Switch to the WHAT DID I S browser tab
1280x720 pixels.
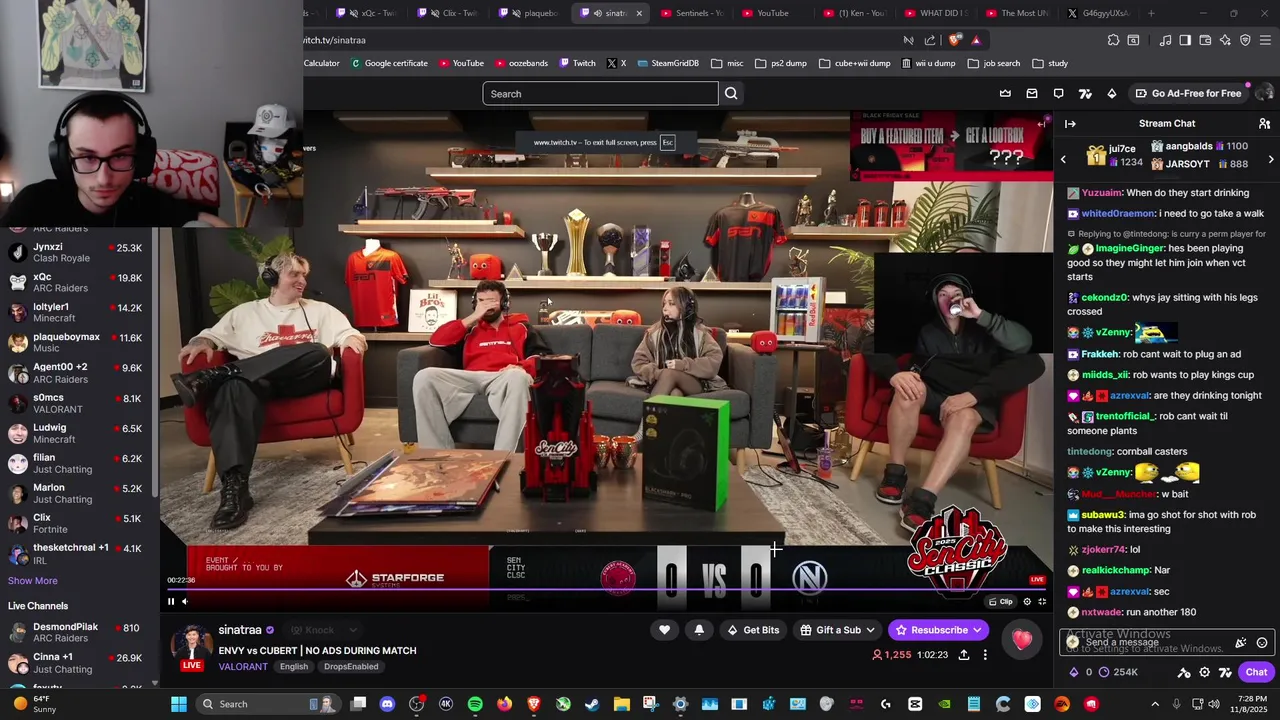(x=935, y=13)
